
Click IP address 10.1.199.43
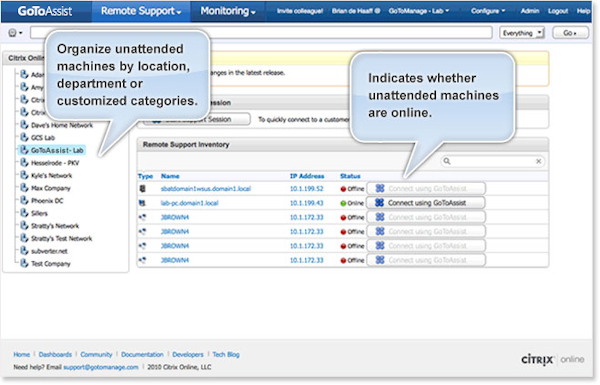307,203
